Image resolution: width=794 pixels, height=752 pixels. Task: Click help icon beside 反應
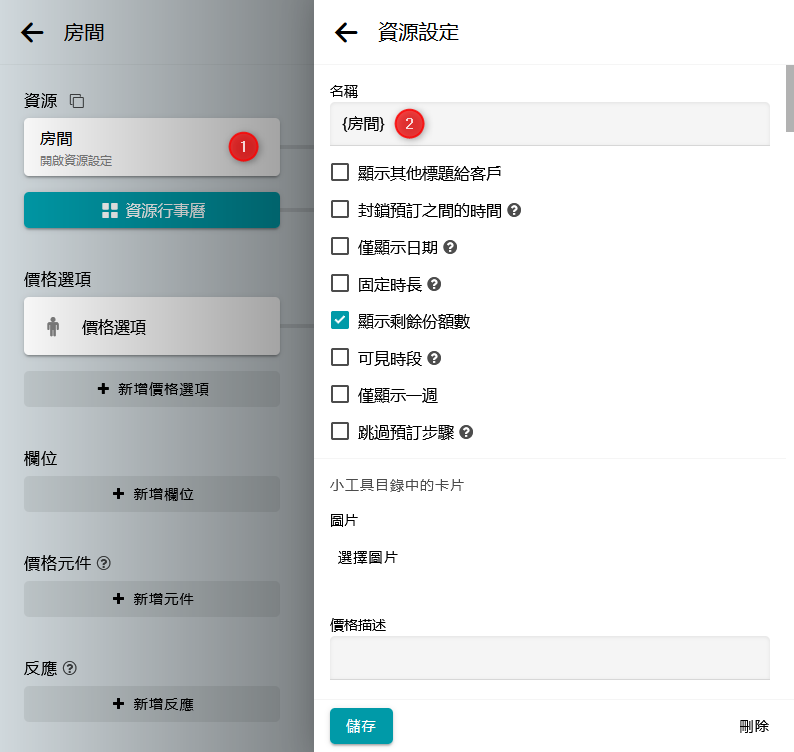pyautogui.click(x=70, y=668)
